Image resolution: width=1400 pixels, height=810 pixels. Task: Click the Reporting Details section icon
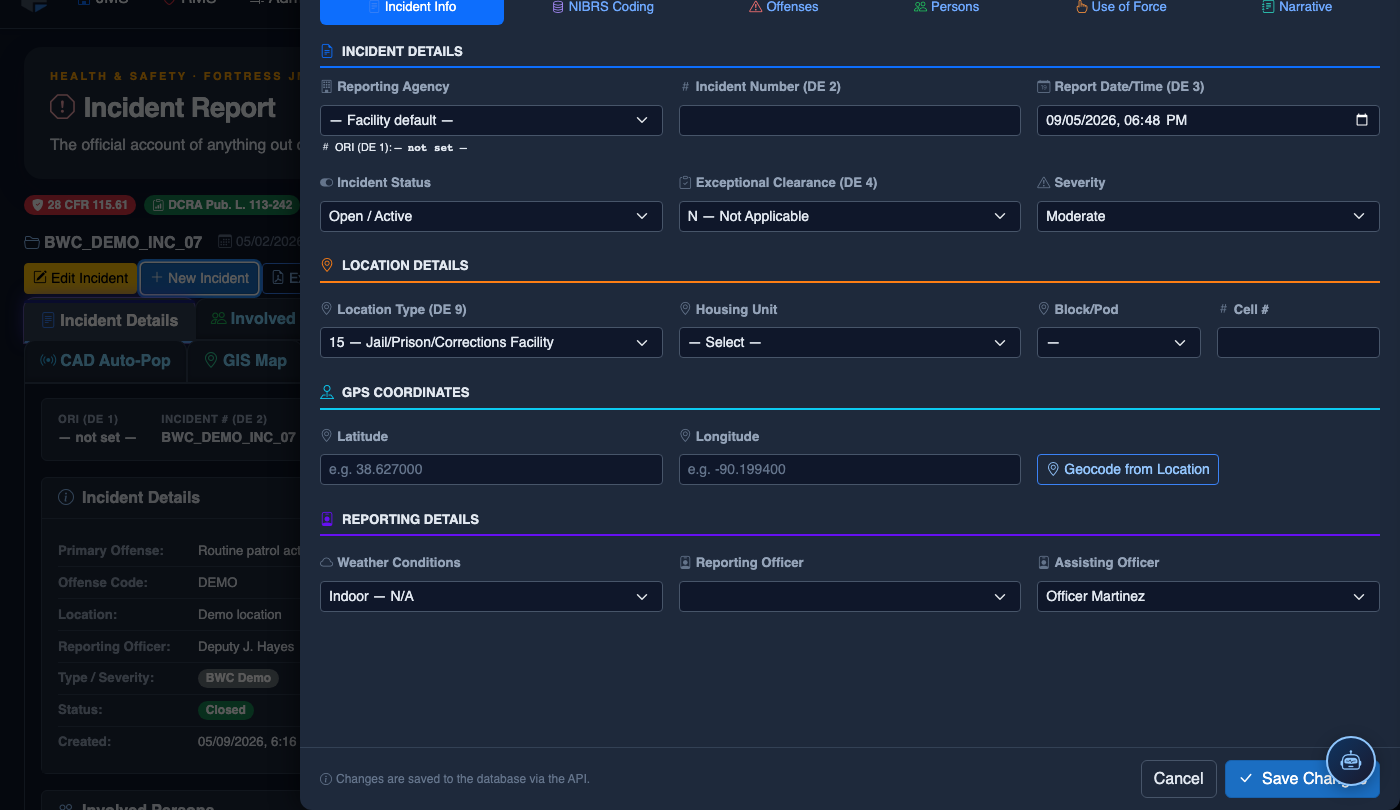click(x=327, y=520)
